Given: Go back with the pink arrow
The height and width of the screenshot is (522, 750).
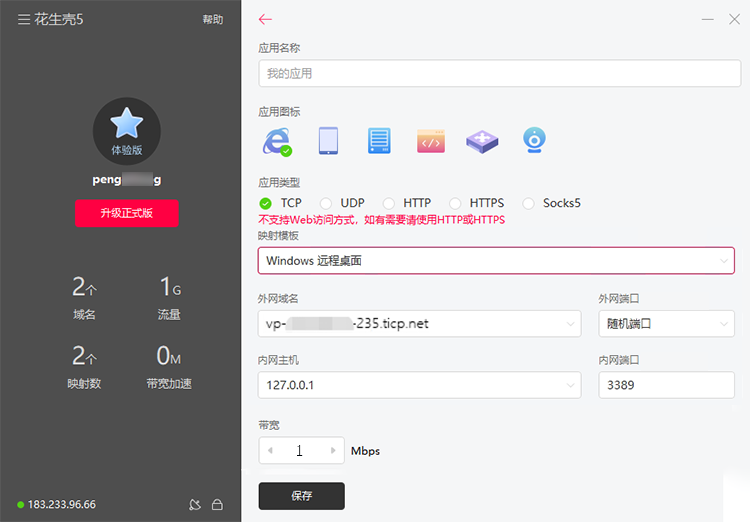Looking at the screenshot, I should [265, 19].
